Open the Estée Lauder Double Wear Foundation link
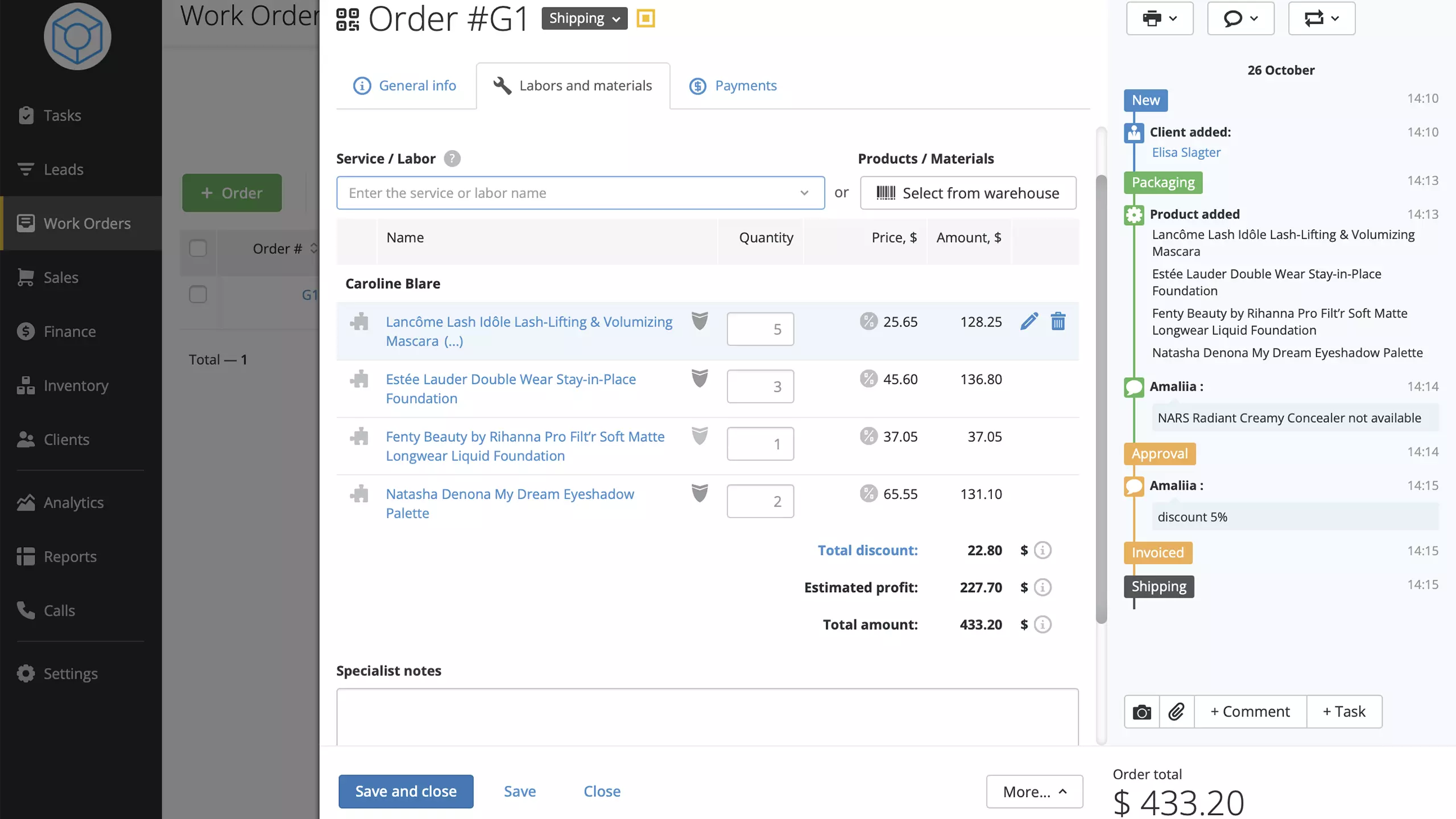 click(x=511, y=389)
